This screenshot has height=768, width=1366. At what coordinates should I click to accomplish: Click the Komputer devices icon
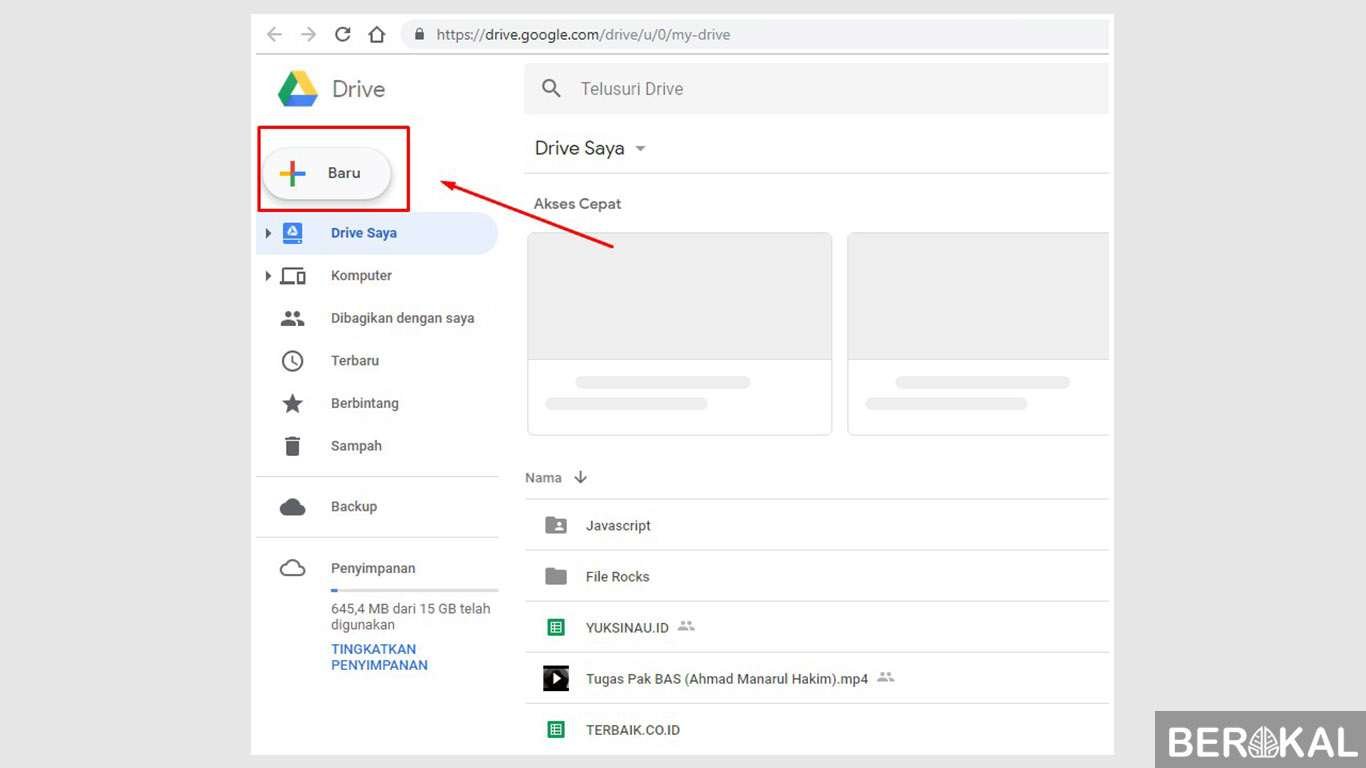pyautogui.click(x=292, y=276)
